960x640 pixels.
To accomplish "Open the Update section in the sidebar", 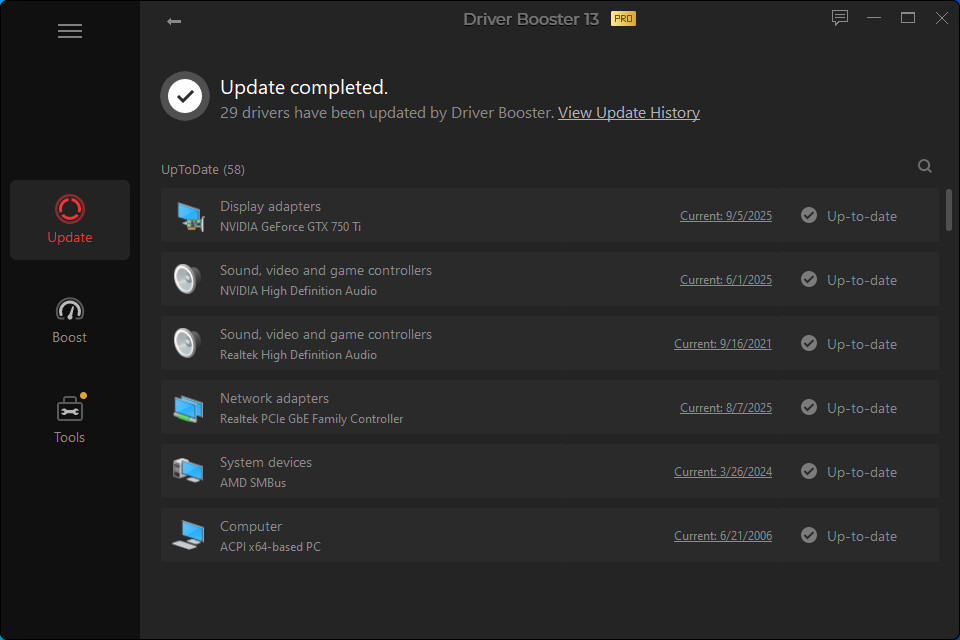I will pyautogui.click(x=69, y=219).
